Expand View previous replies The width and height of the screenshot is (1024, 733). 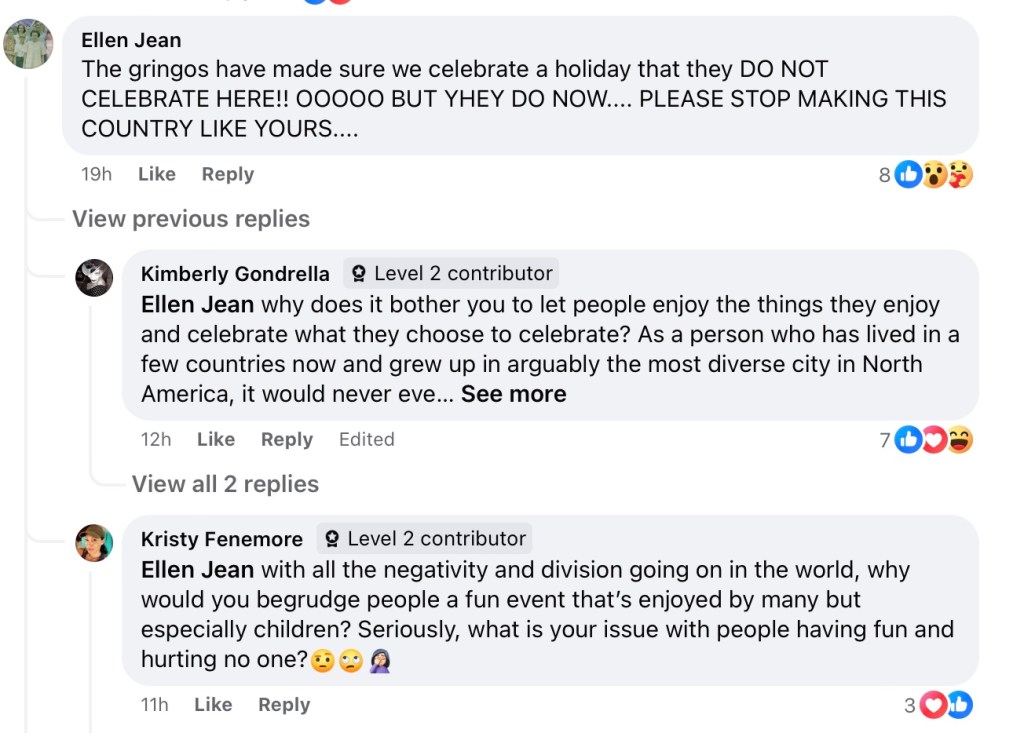tap(191, 219)
